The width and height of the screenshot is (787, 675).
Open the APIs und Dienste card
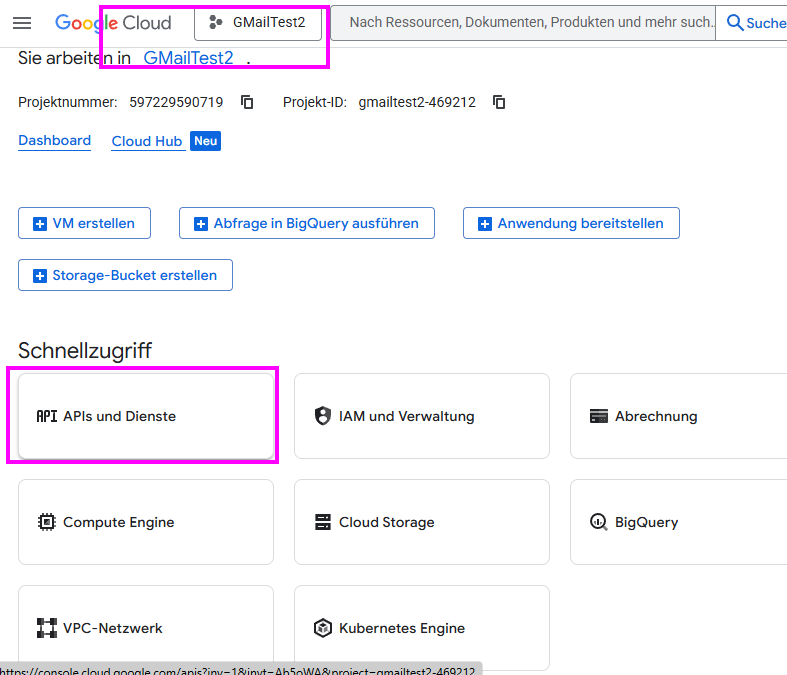(x=146, y=416)
